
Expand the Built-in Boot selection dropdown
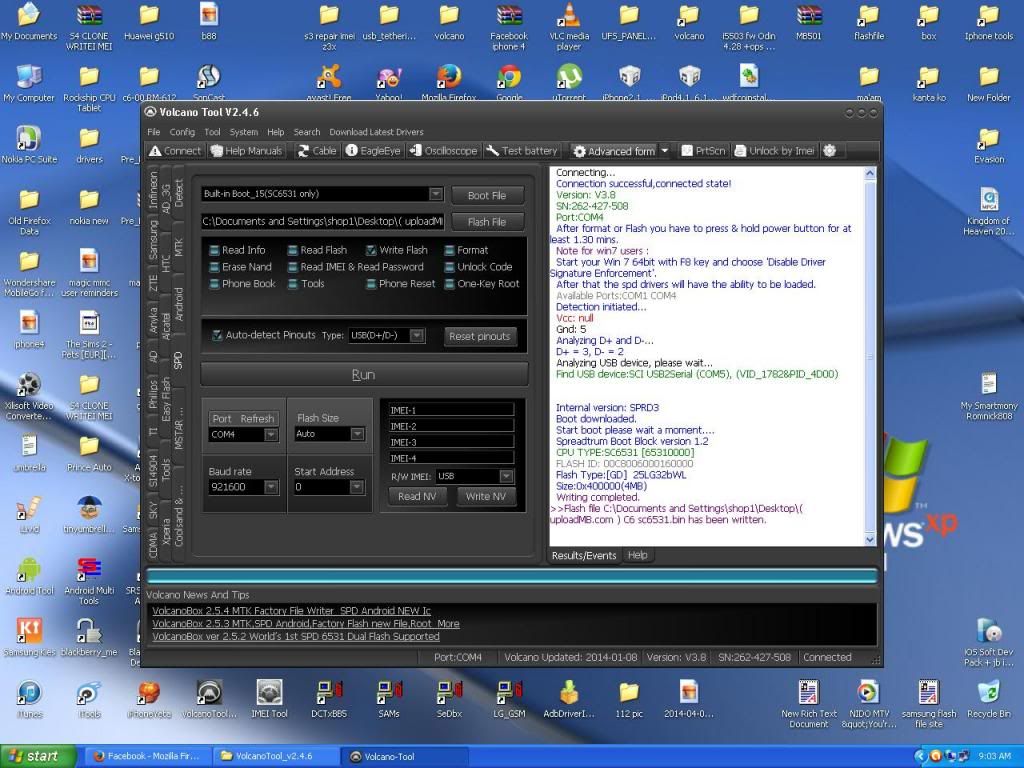435,194
